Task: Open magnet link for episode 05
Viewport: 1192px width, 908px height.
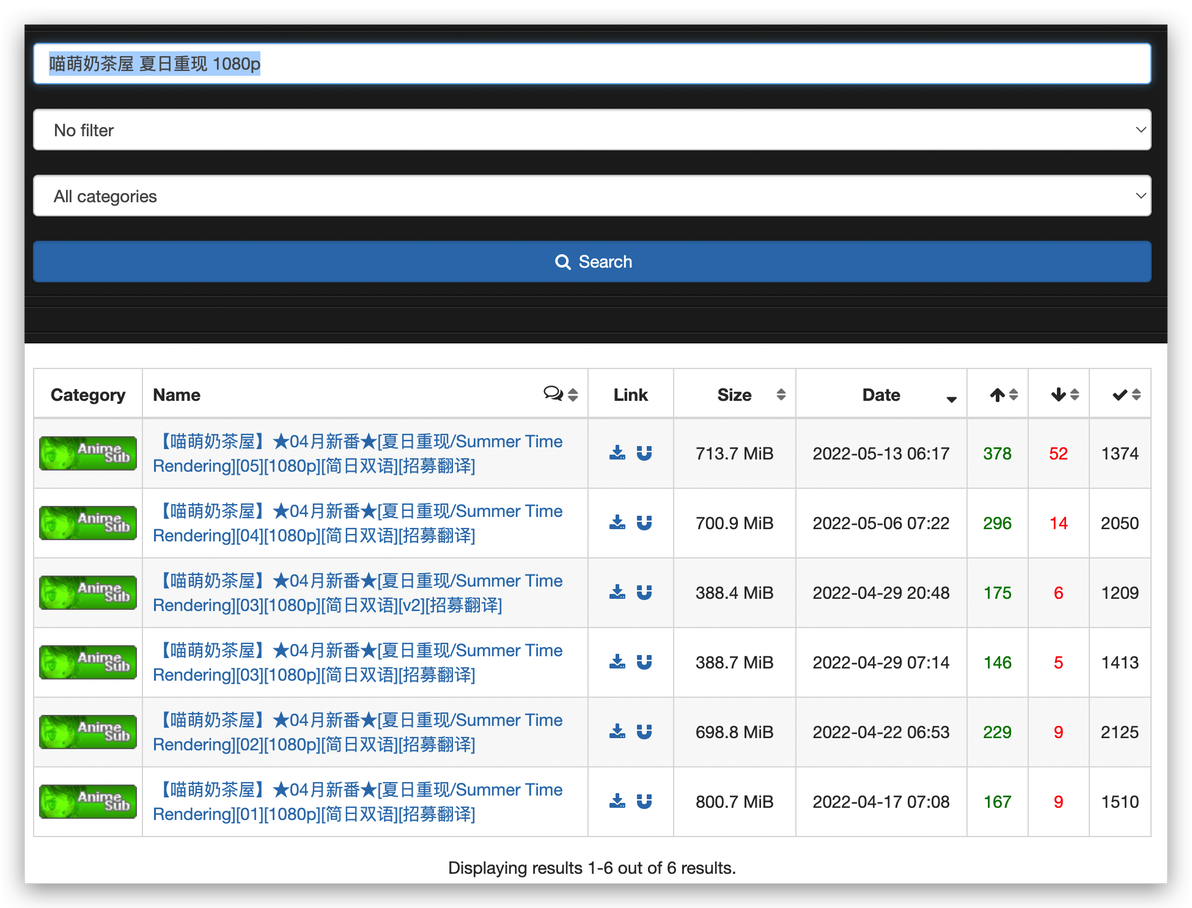Action: [x=644, y=453]
